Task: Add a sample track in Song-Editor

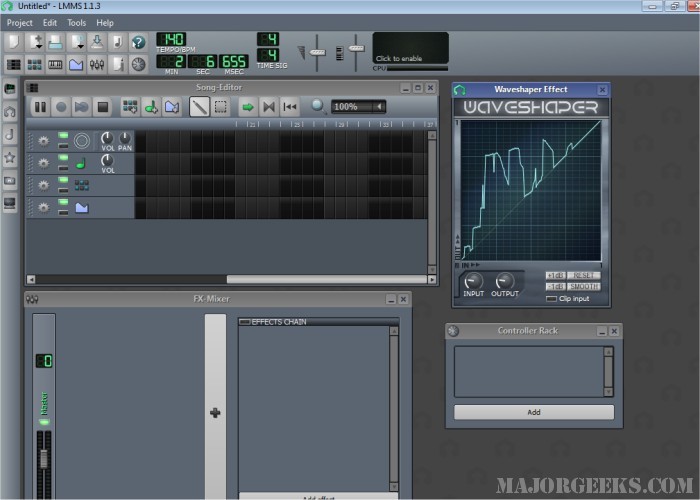Action: pos(151,107)
